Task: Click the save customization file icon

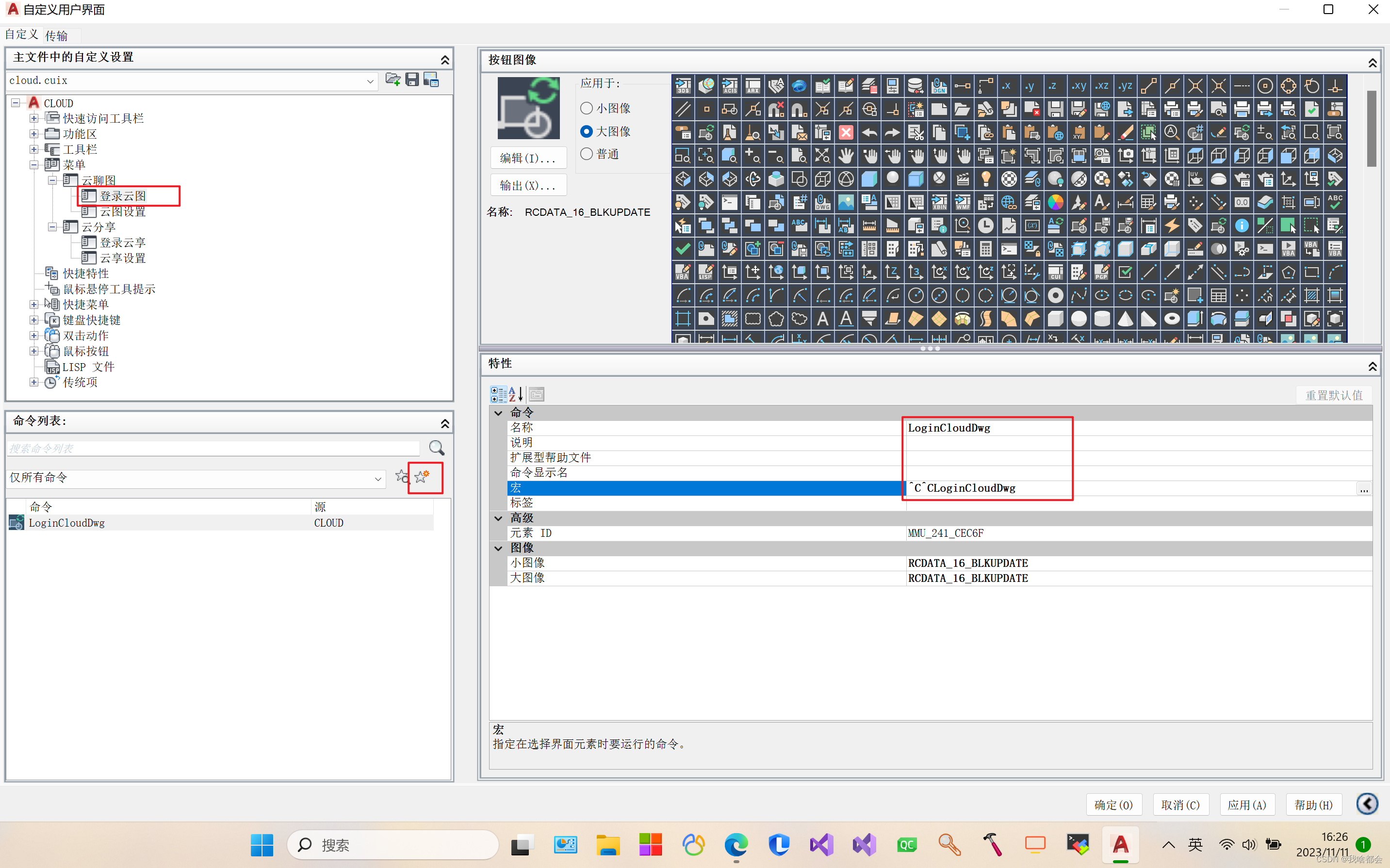Action: 412,80
